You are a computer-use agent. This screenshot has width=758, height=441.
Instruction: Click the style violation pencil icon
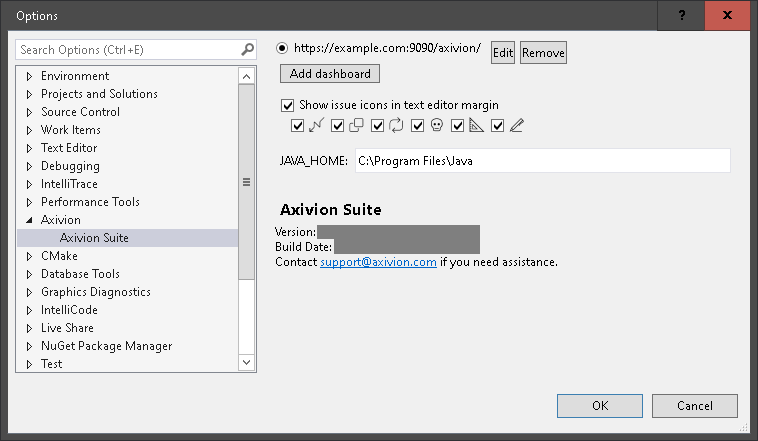[x=516, y=126]
